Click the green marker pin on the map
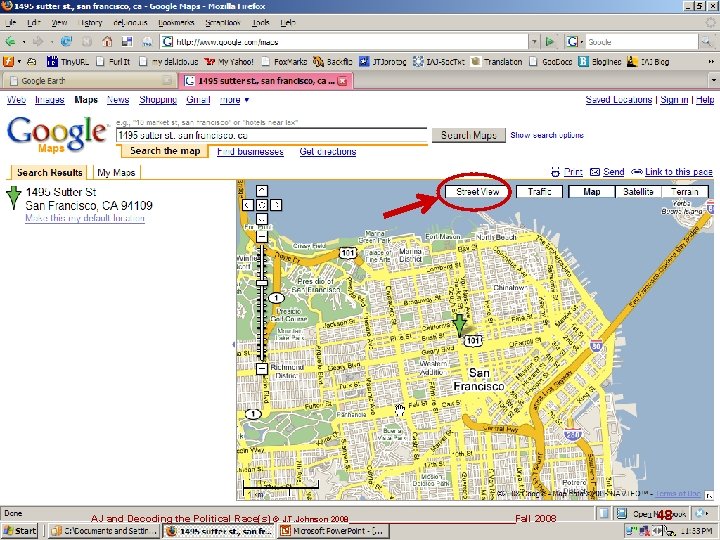Viewport: 720px width, 540px height. pyautogui.click(x=459, y=325)
